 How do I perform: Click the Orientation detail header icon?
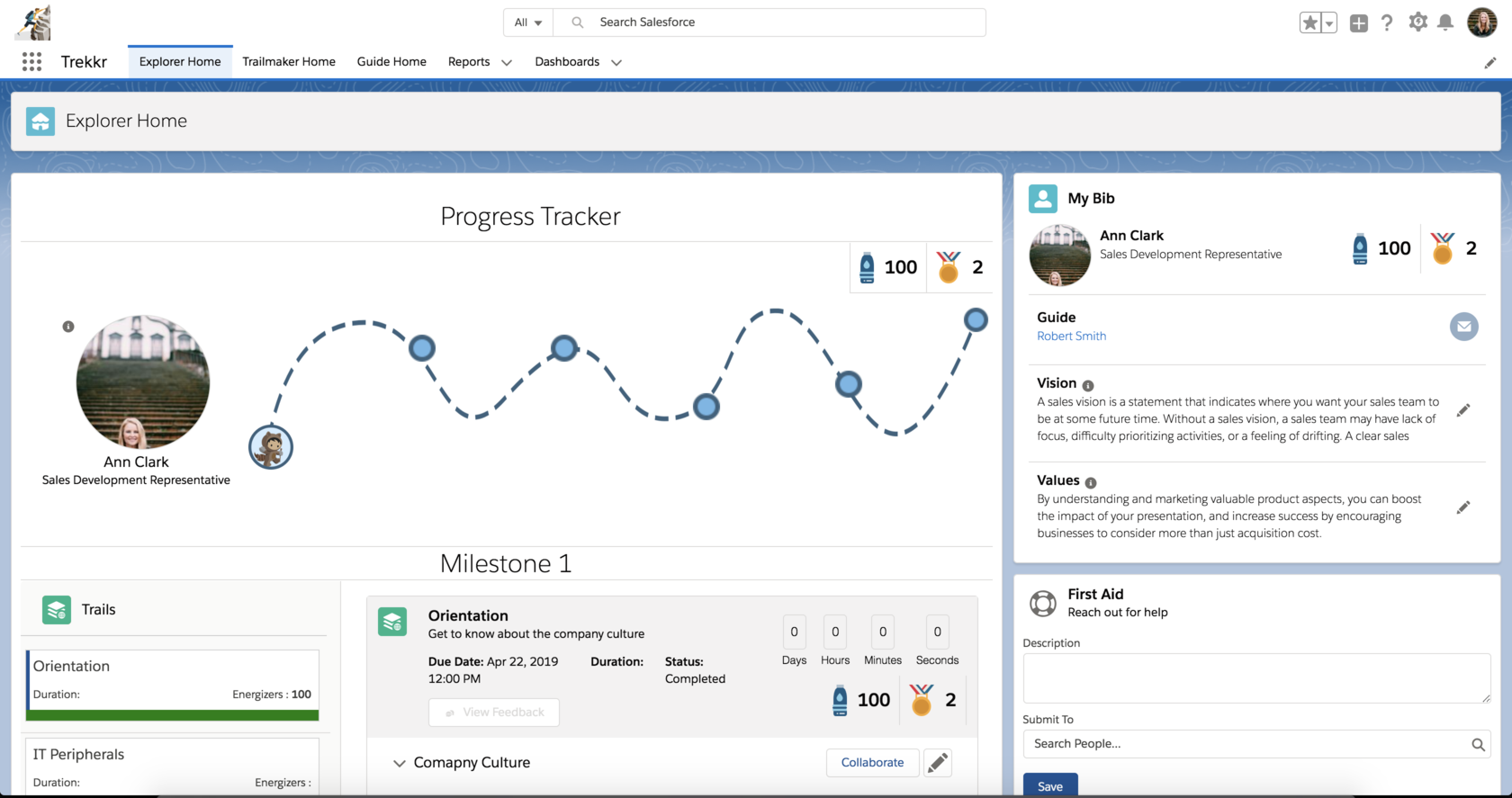point(392,622)
